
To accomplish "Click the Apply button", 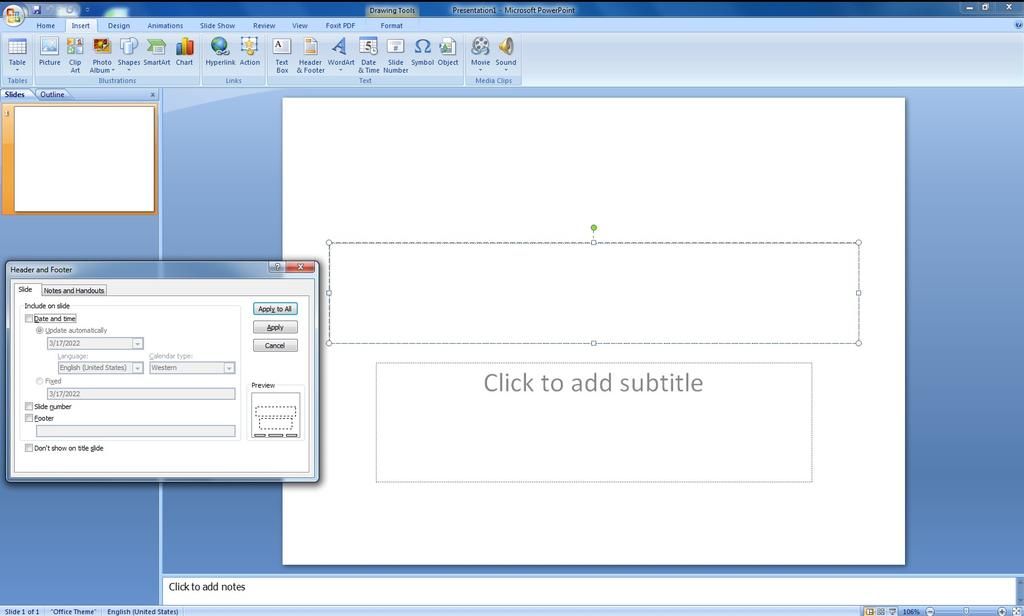I will pyautogui.click(x=275, y=327).
